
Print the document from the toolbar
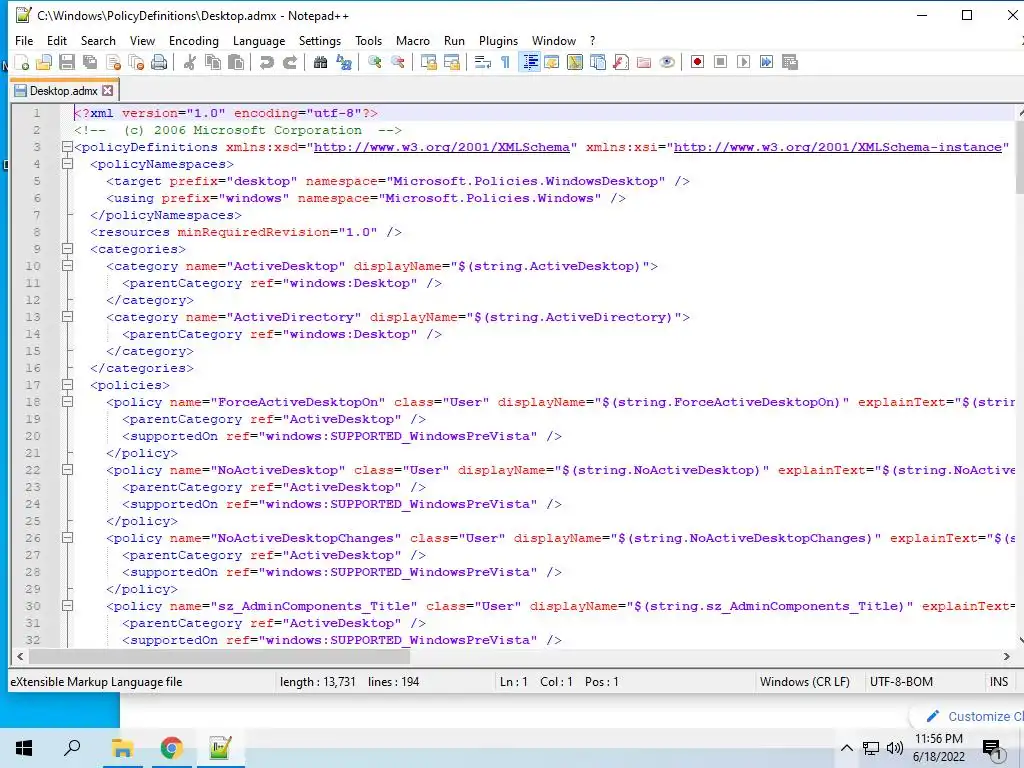(x=159, y=62)
